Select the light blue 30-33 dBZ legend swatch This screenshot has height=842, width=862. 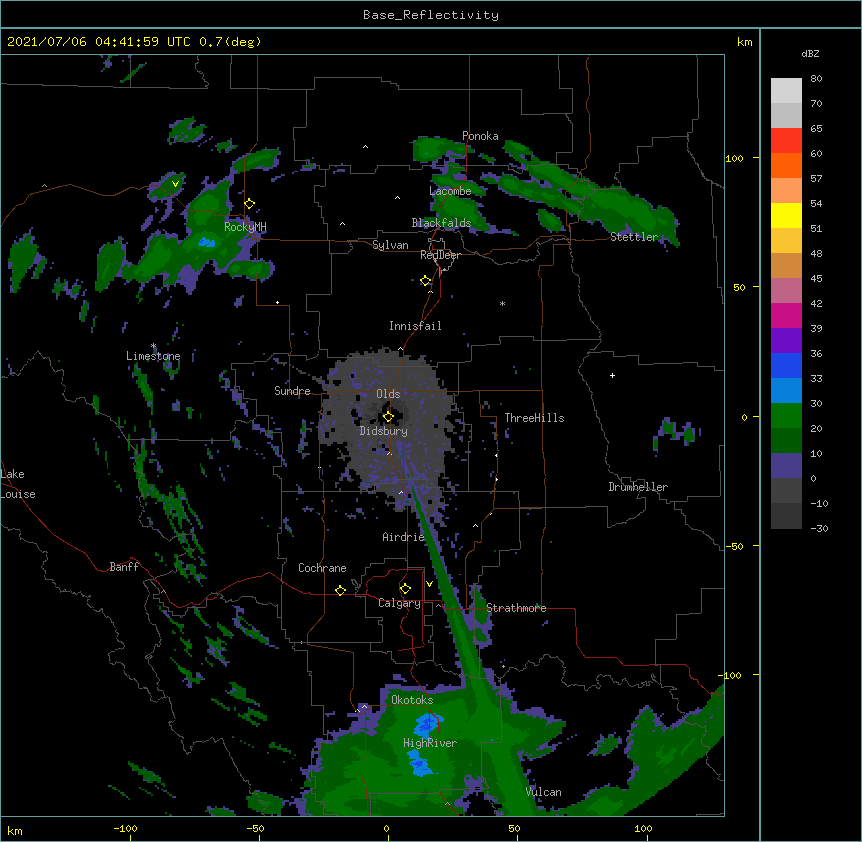click(x=786, y=391)
